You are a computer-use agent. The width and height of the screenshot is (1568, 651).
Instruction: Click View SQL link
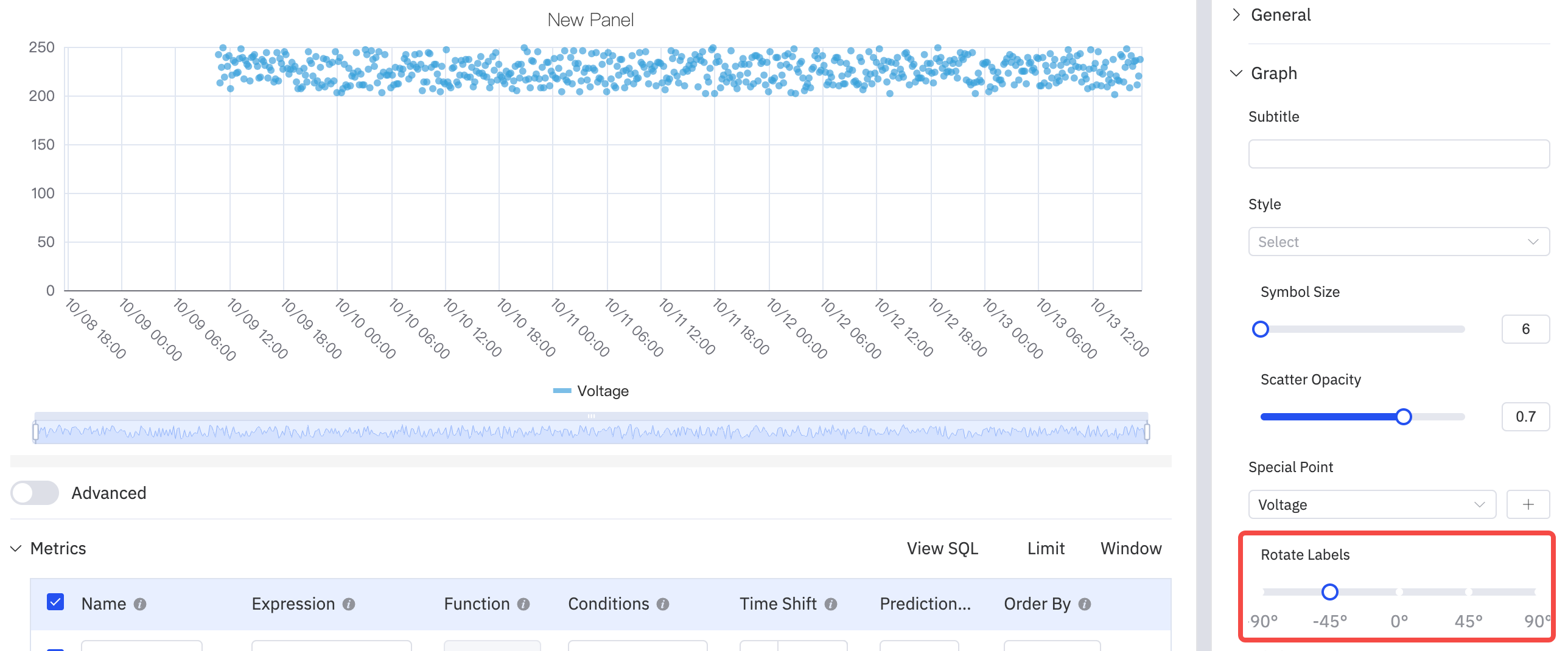click(942, 548)
